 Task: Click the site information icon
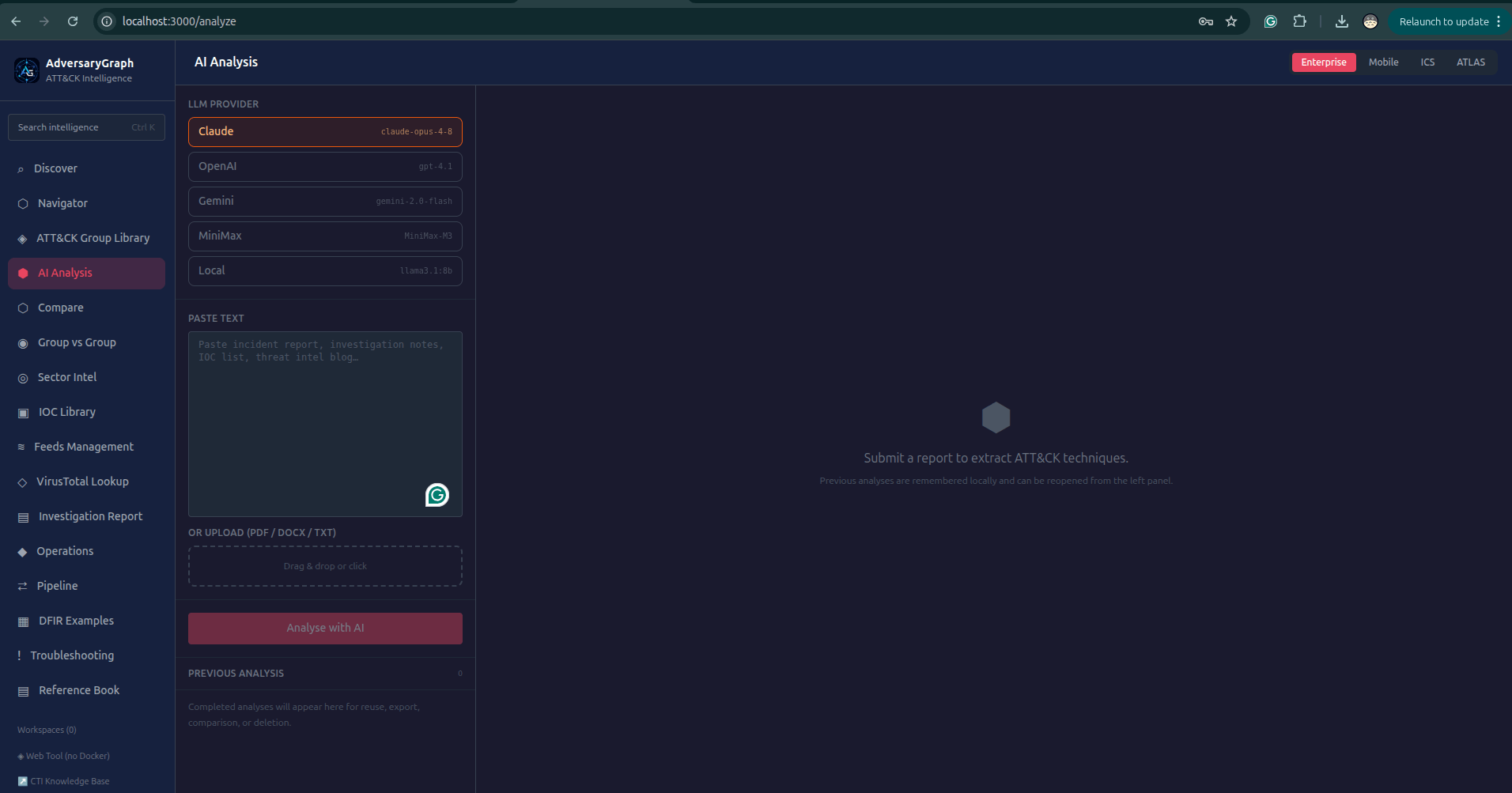point(107,21)
